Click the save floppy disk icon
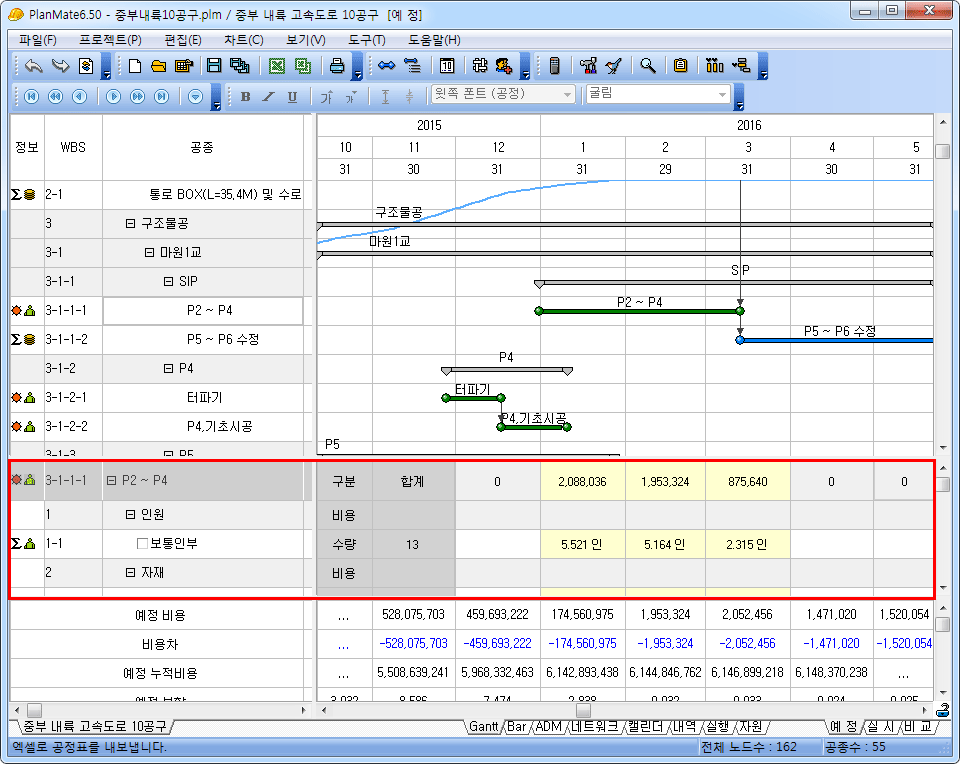This screenshot has height=764, width=960. 213,67
